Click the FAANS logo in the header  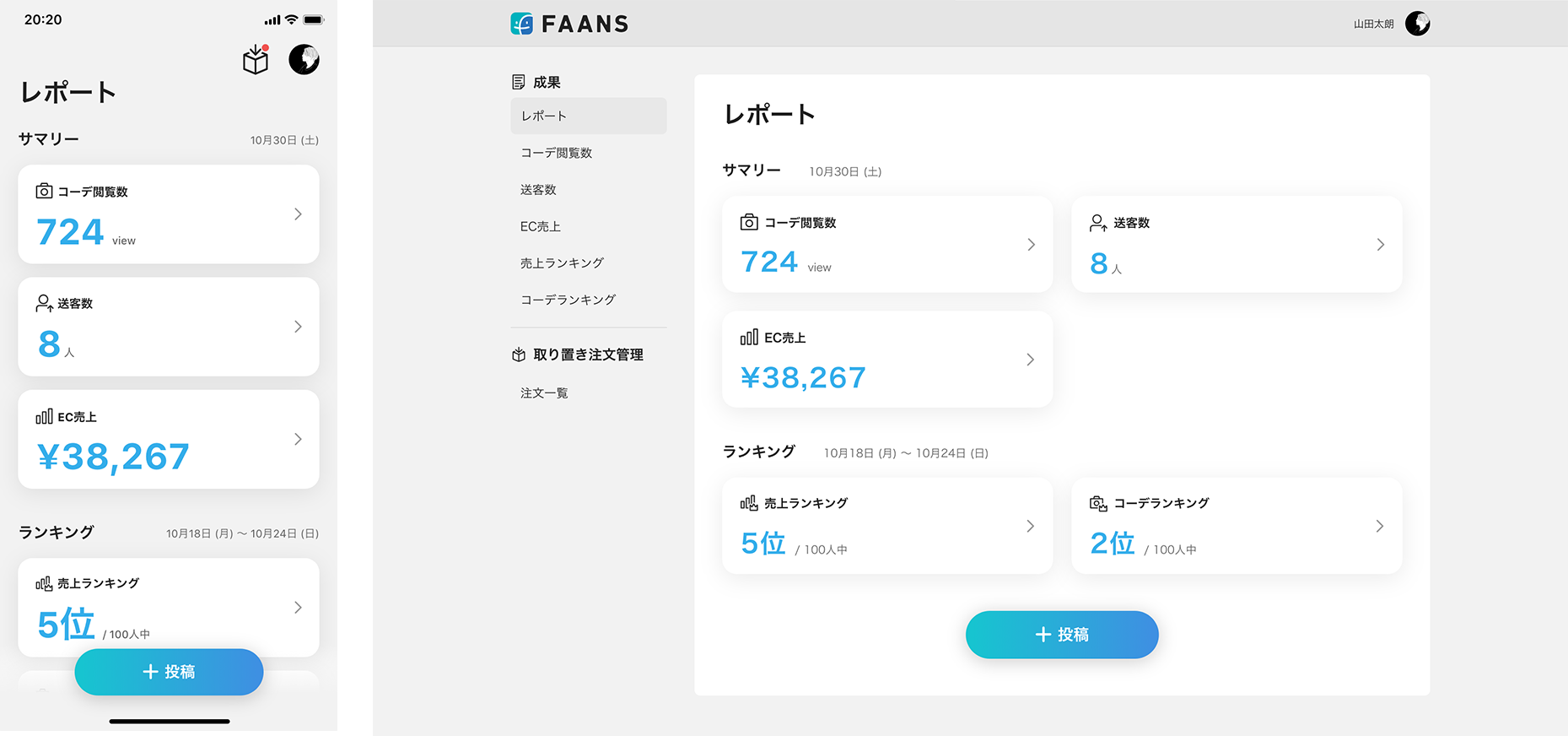(x=569, y=24)
